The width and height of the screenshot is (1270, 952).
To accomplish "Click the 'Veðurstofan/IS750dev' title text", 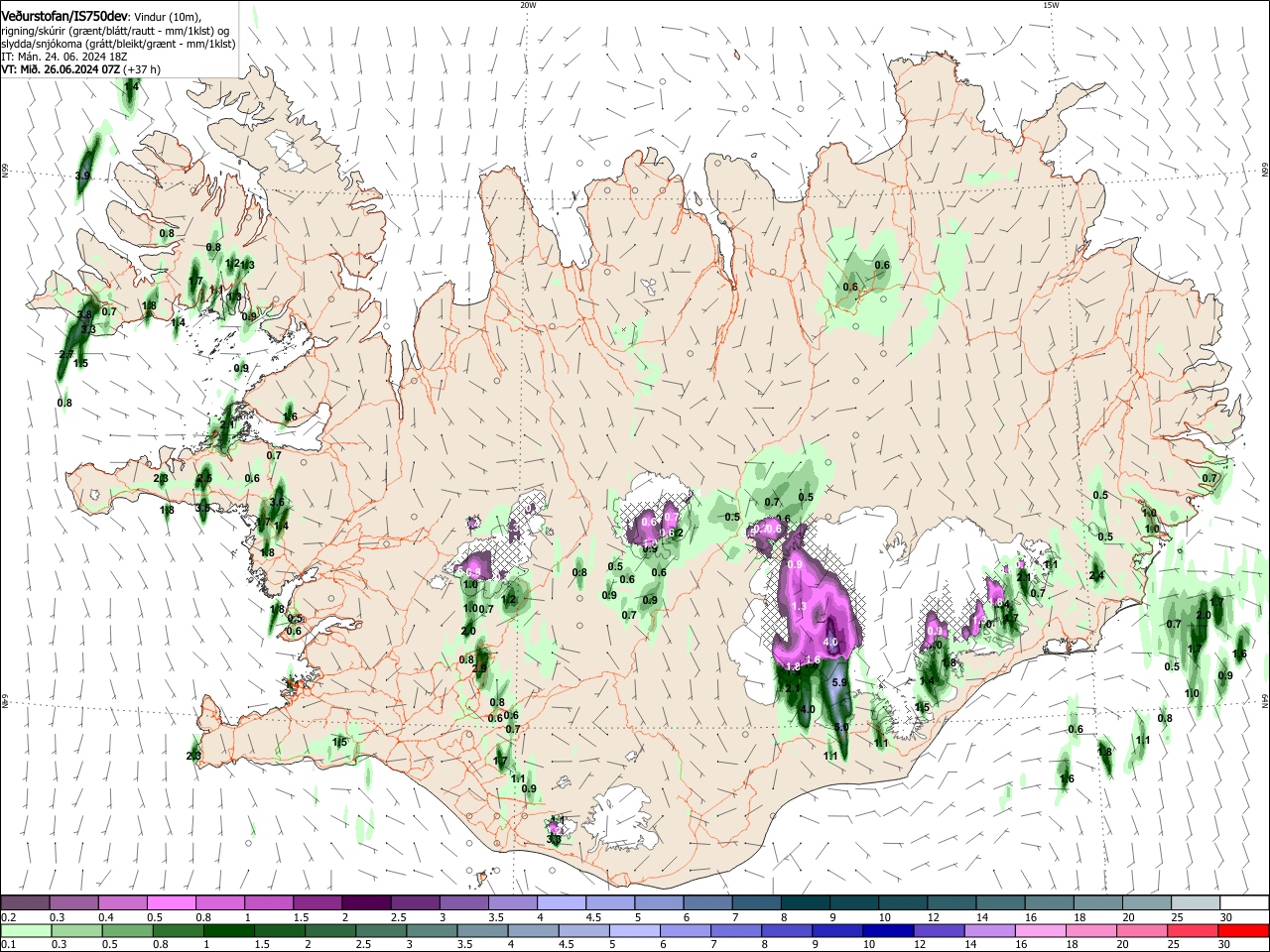I will [x=64, y=16].
